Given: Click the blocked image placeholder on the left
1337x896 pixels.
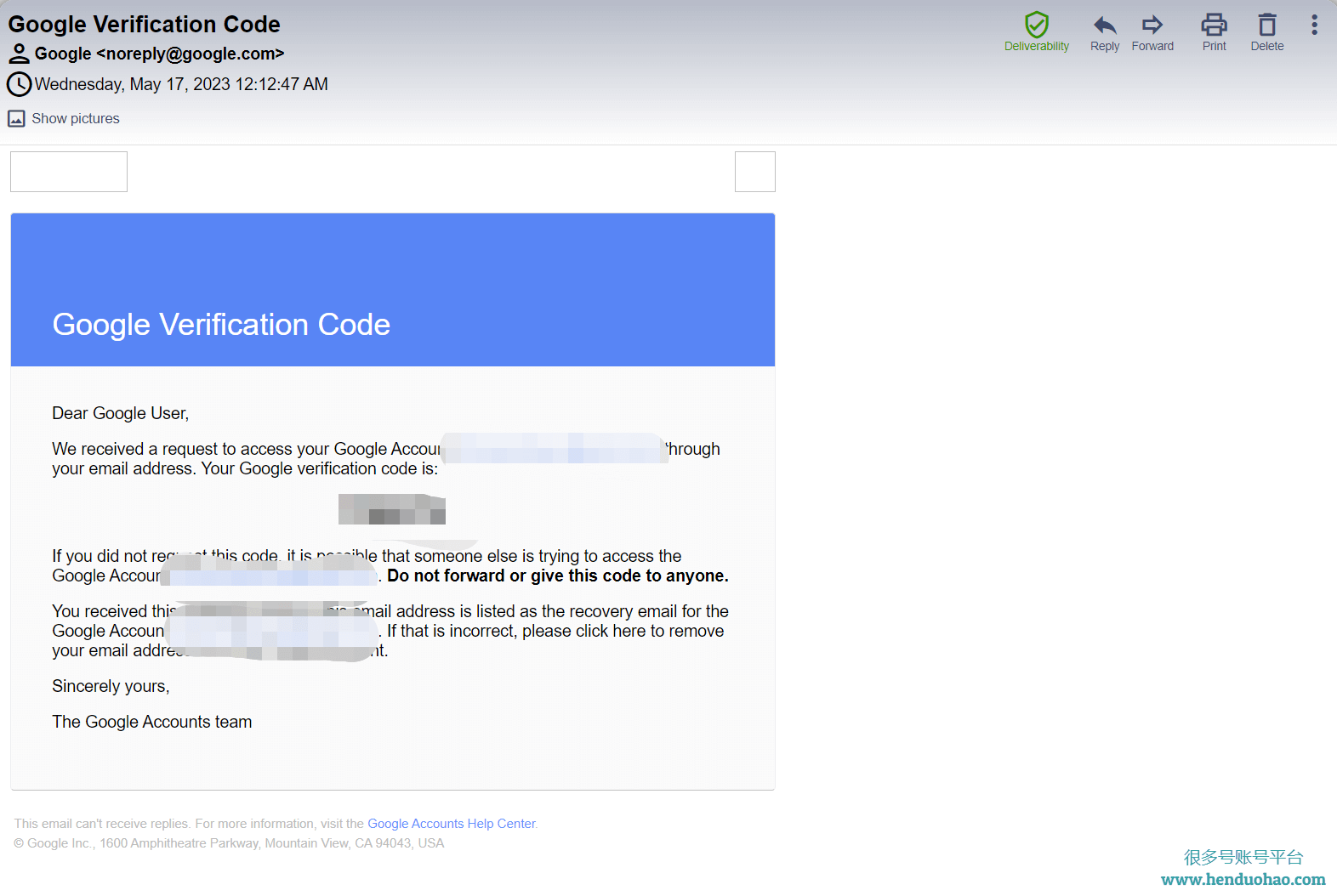Looking at the screenshot, I should (69, 172).
